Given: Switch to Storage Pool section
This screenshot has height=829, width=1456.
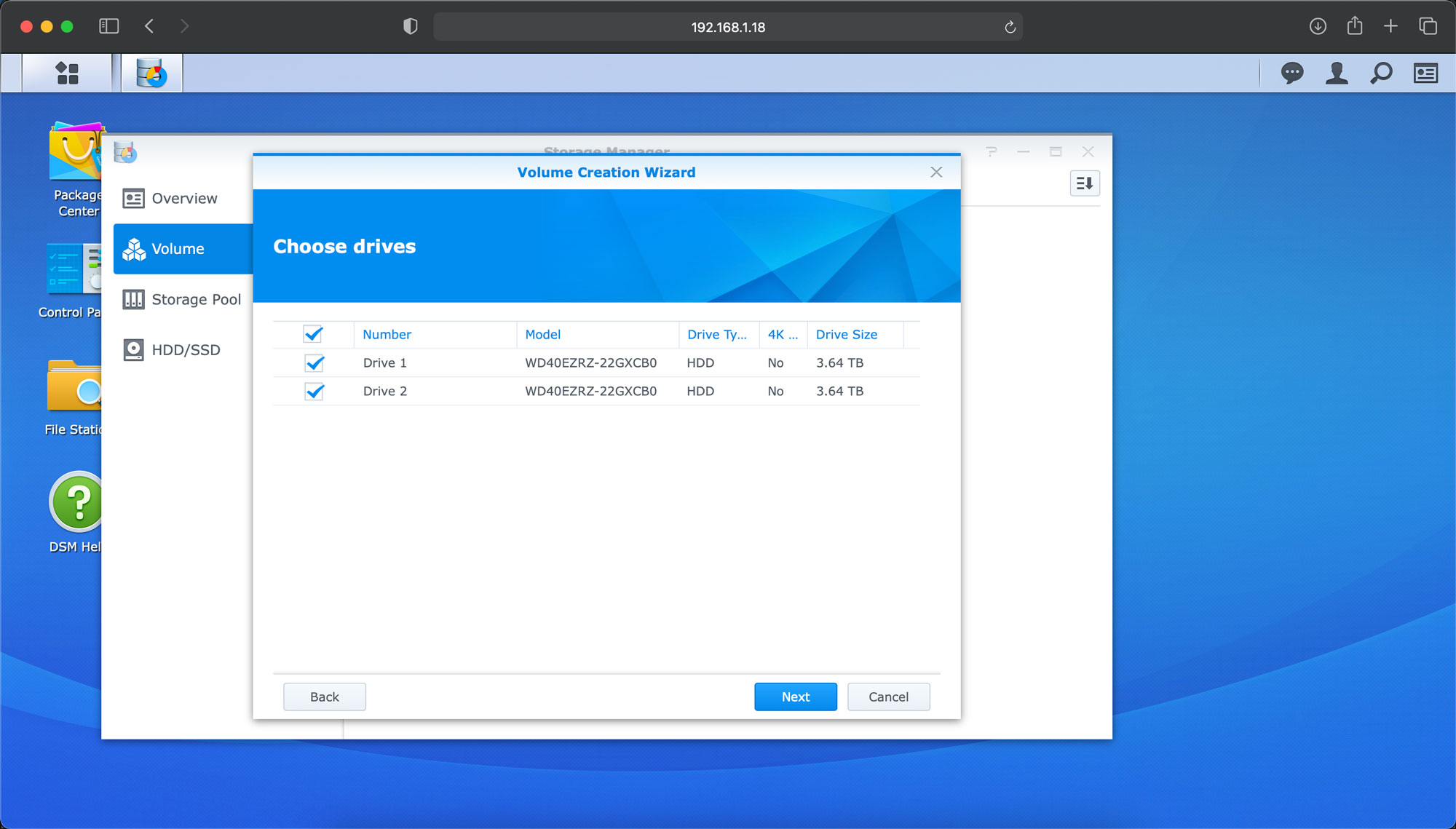Looking at the screenshot, I should pos(182,299).
